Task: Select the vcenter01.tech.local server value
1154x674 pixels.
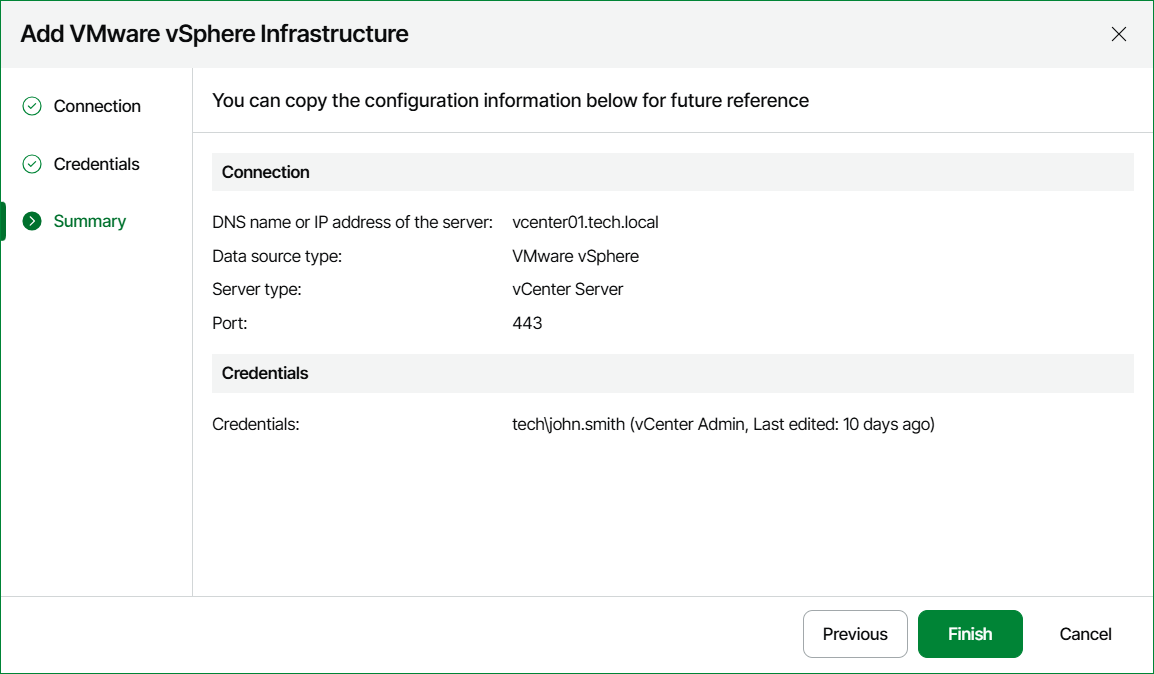Action: (585, 222)
